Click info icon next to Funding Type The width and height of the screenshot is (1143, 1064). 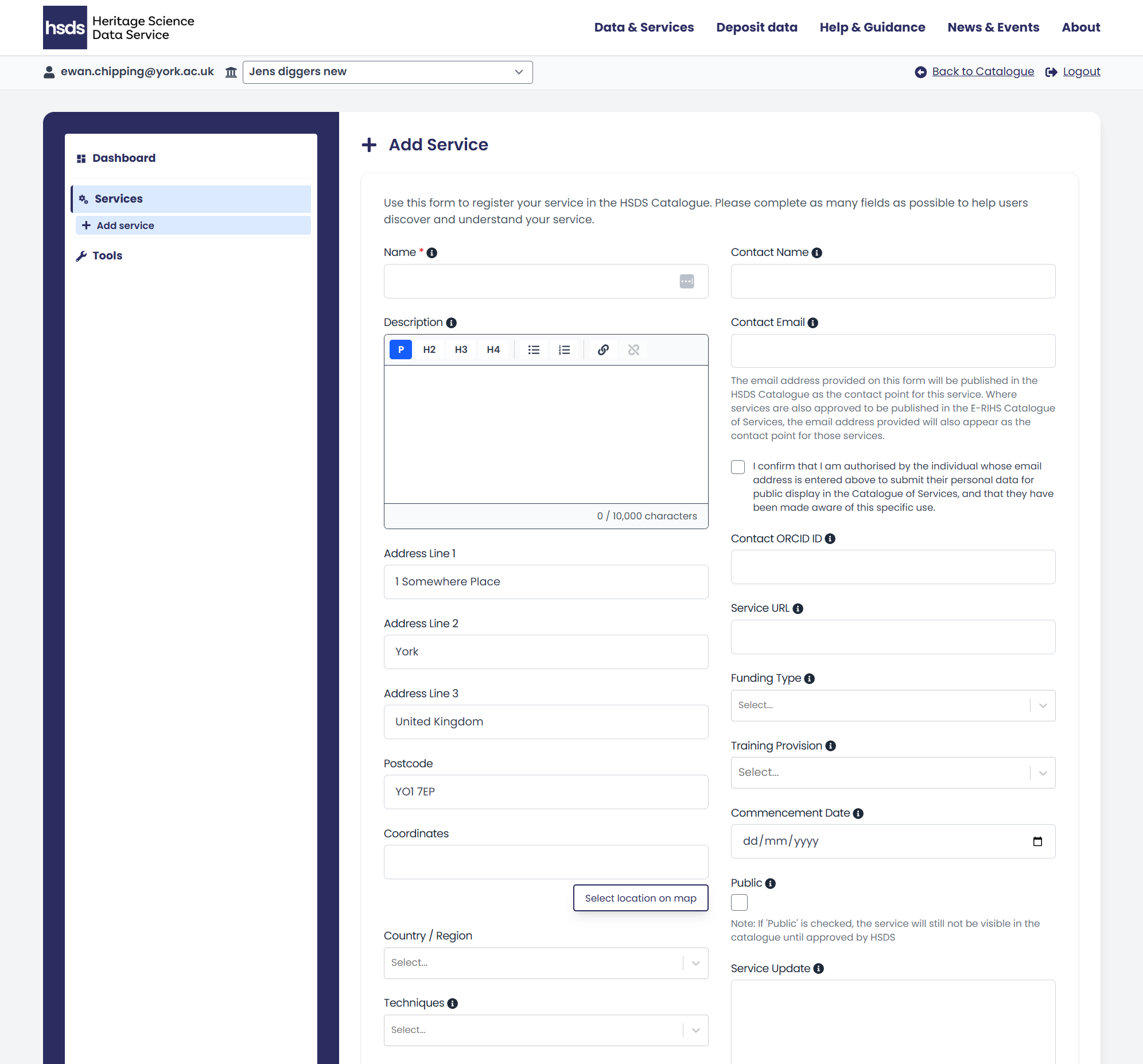click(810, 679)
